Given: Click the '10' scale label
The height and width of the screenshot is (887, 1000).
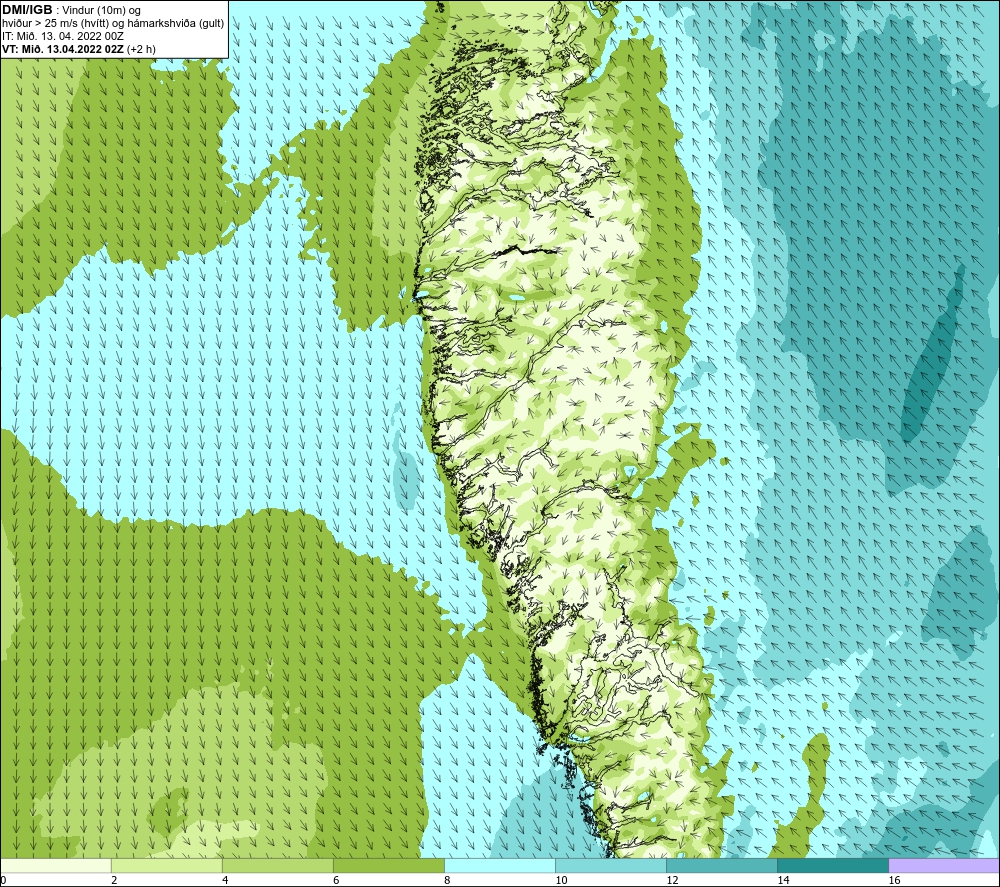Looking at the screenshot, I should 561,881.
